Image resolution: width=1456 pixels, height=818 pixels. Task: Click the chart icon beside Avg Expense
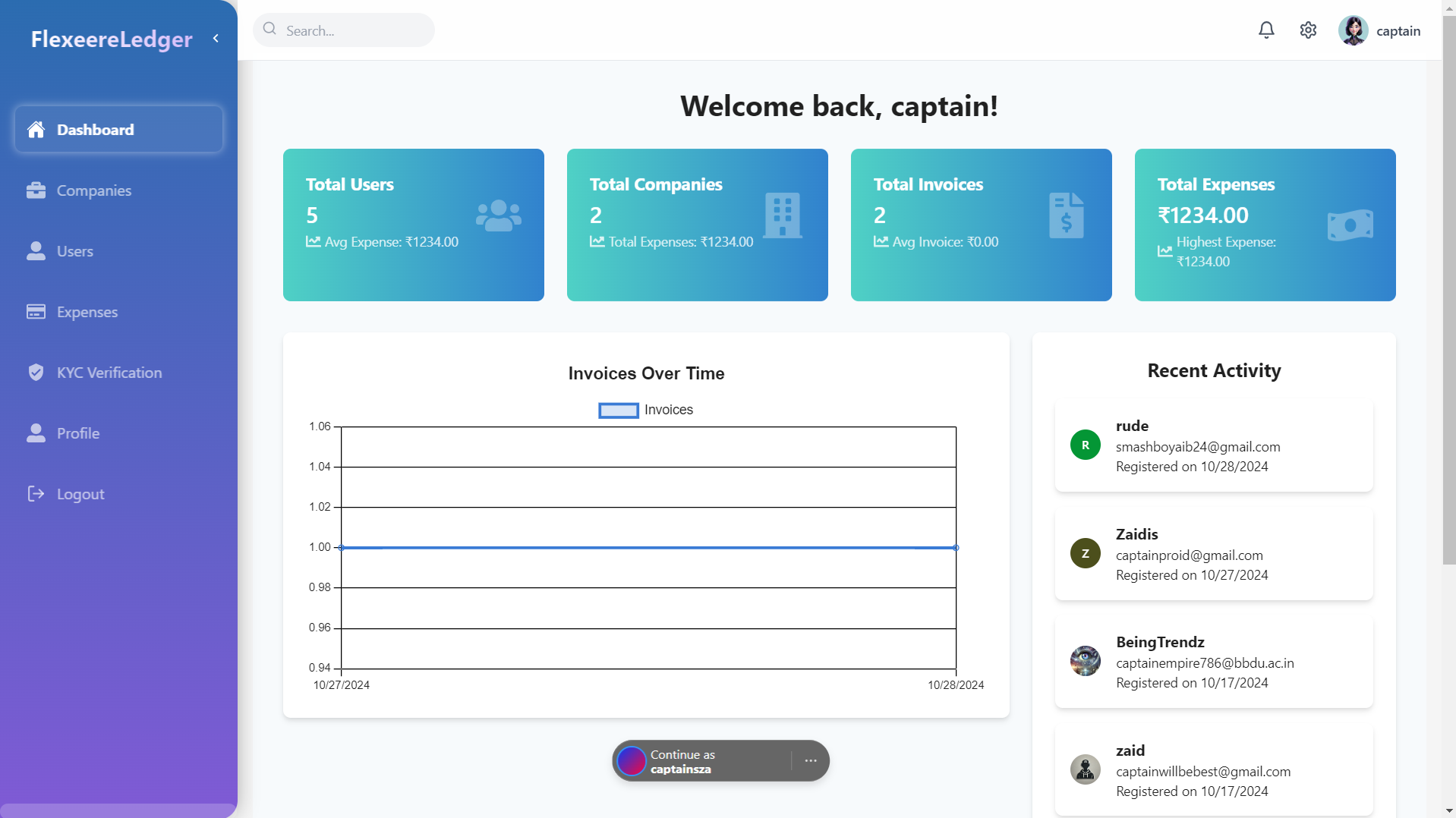(314, 241)
